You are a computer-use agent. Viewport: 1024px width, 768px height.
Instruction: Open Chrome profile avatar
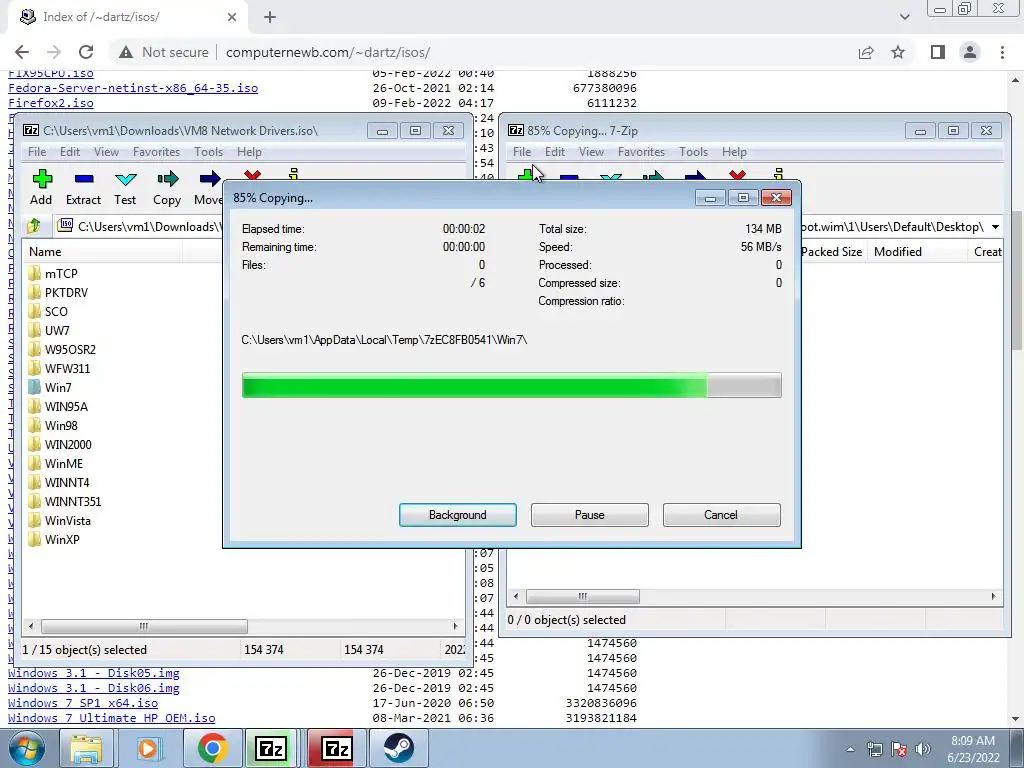click(970, 52)
